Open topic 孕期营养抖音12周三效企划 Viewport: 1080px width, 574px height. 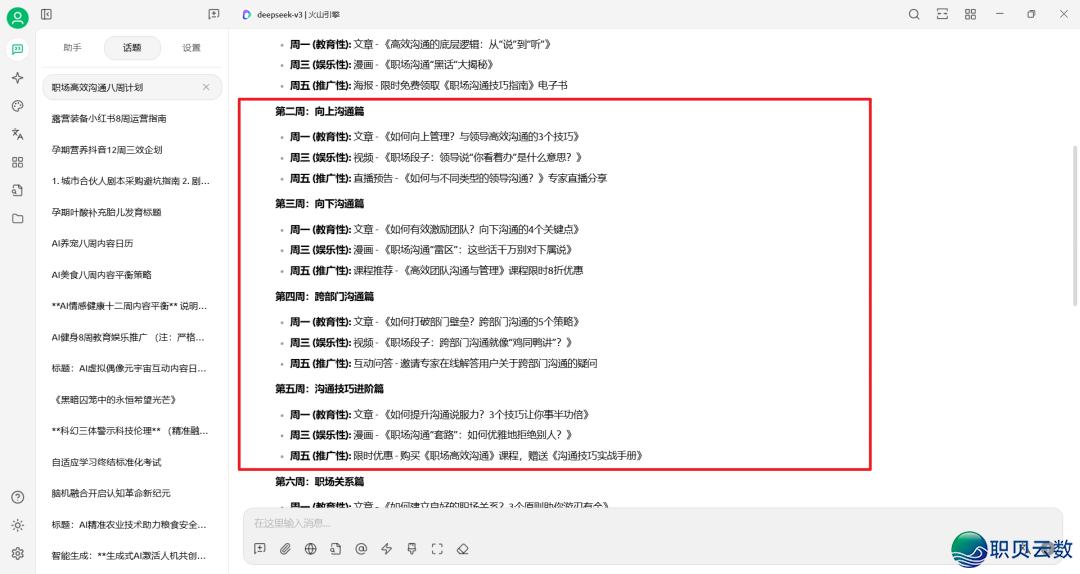(132, 150)
